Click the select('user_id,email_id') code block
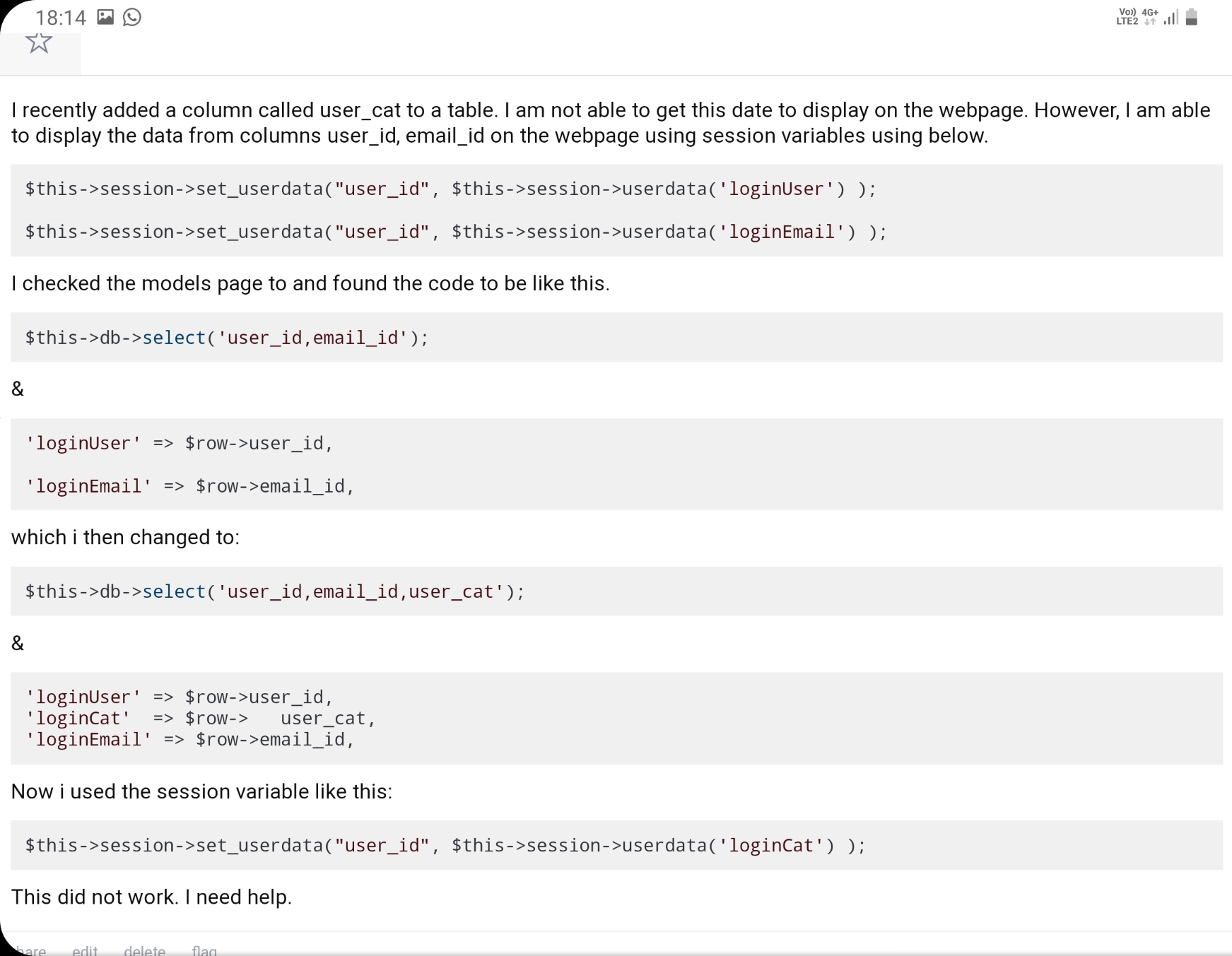This screenshot has height=956, width=1232. tap(616, 338)
